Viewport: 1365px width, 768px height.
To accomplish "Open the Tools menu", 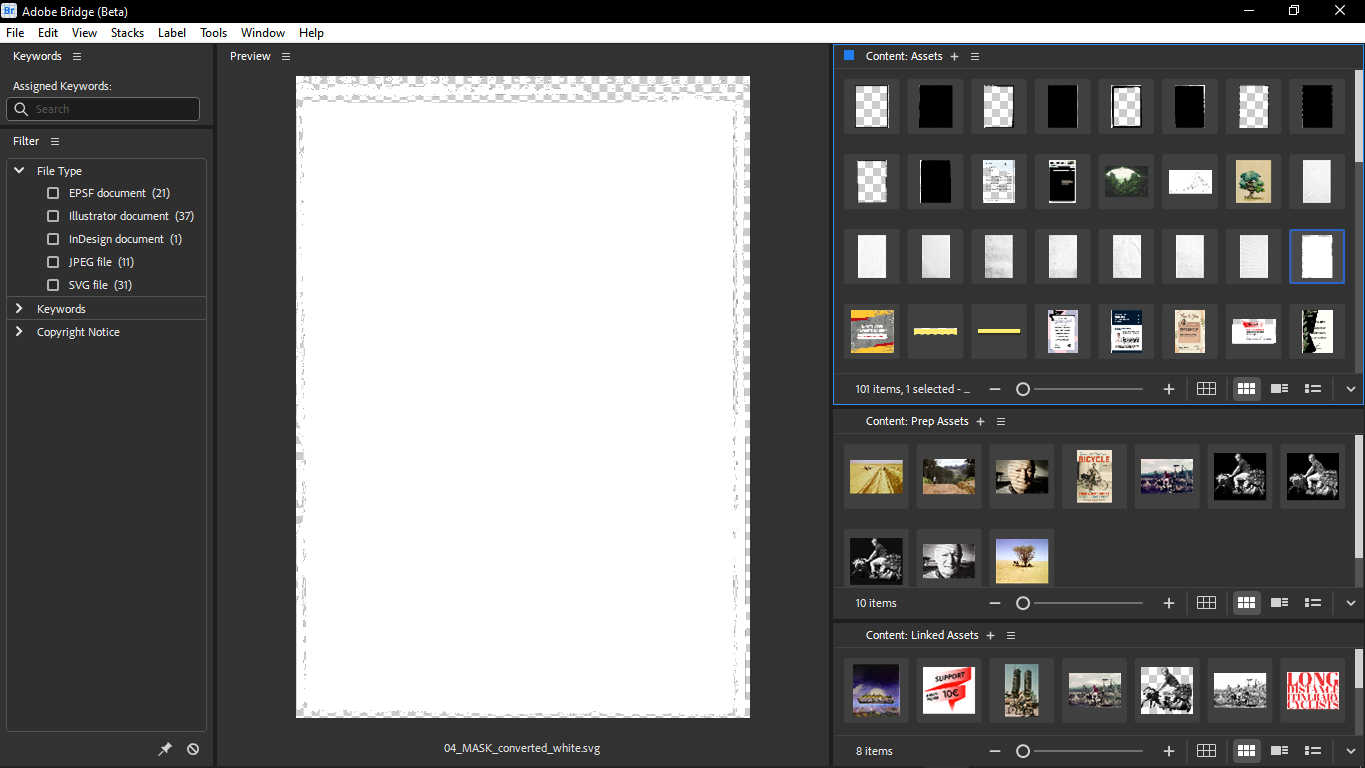I will 213,32.
